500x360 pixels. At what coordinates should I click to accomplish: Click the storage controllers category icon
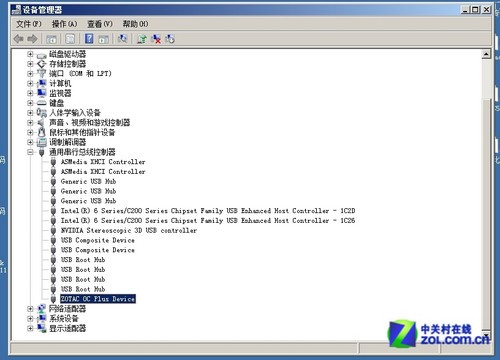tap(41, 64)
